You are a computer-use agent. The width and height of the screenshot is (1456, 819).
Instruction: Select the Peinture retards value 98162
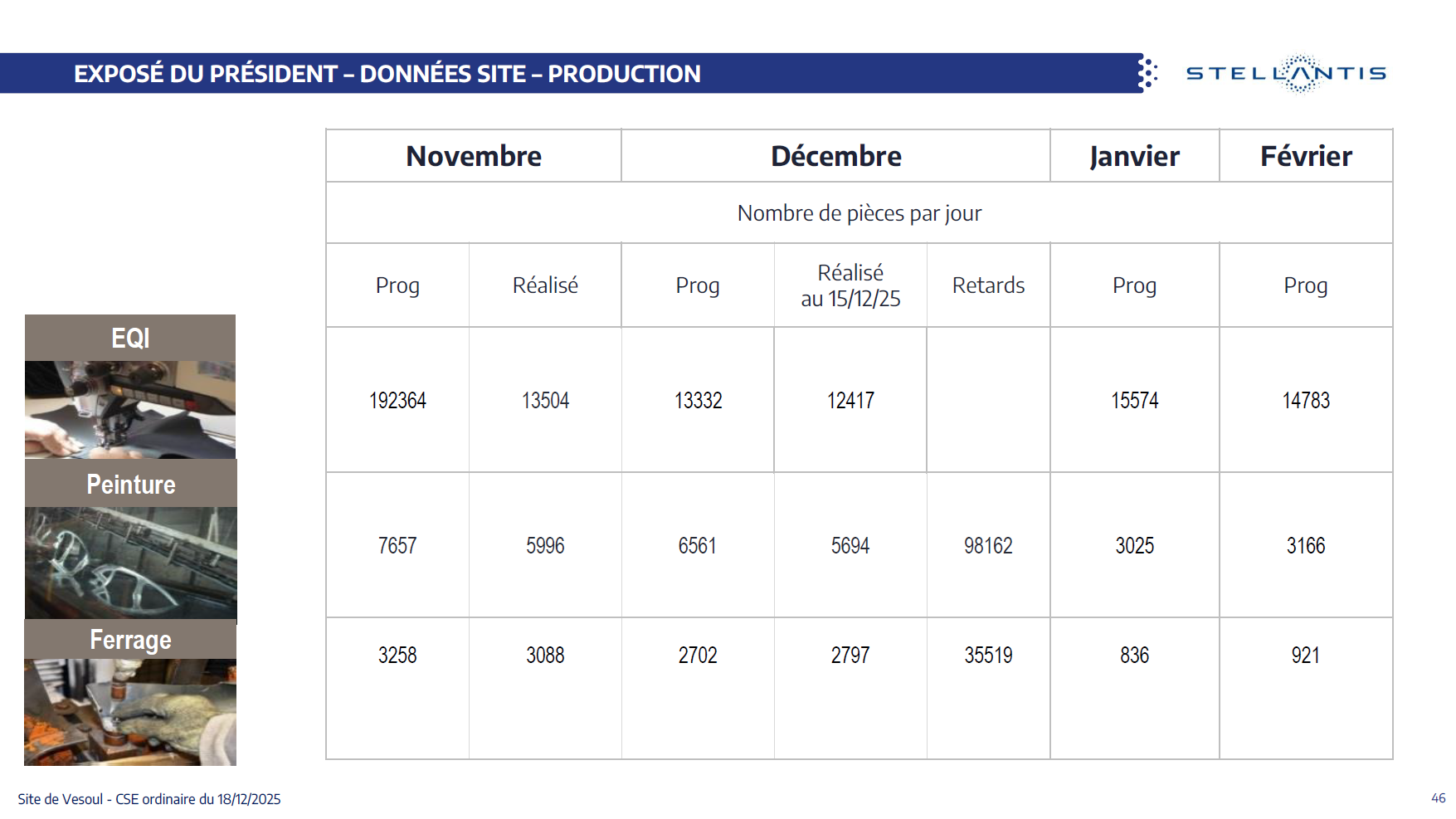988,546
